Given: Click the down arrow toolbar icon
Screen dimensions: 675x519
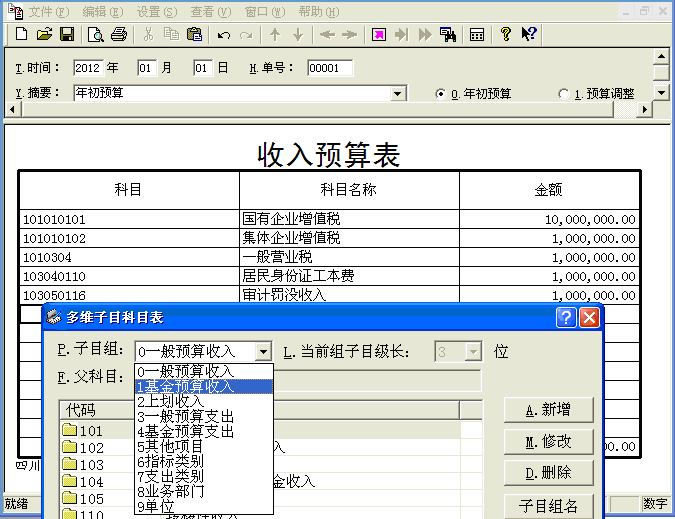Looking at the screenshot, I should [x=298, y=34].
